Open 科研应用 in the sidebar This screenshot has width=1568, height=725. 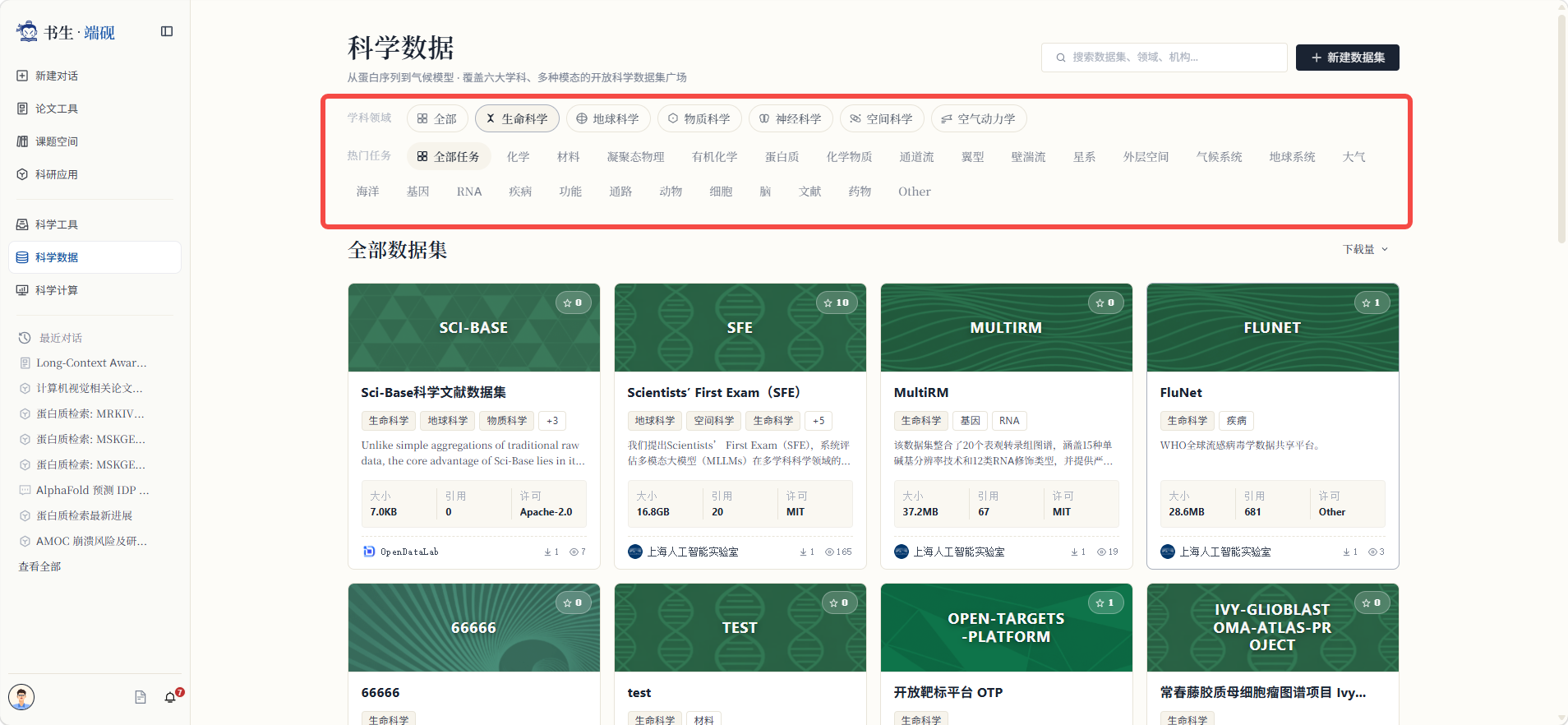[95, 174]
